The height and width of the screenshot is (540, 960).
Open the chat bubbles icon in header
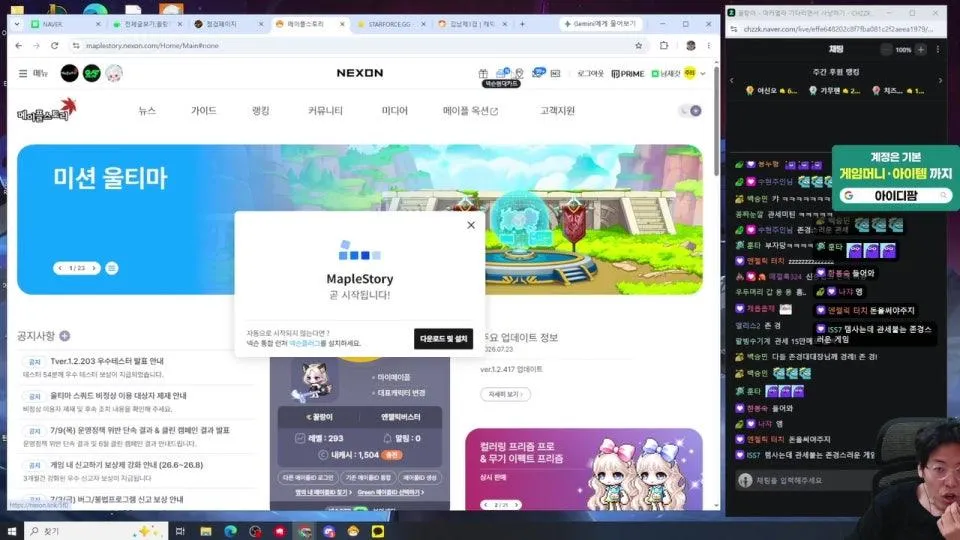[538, 73]
